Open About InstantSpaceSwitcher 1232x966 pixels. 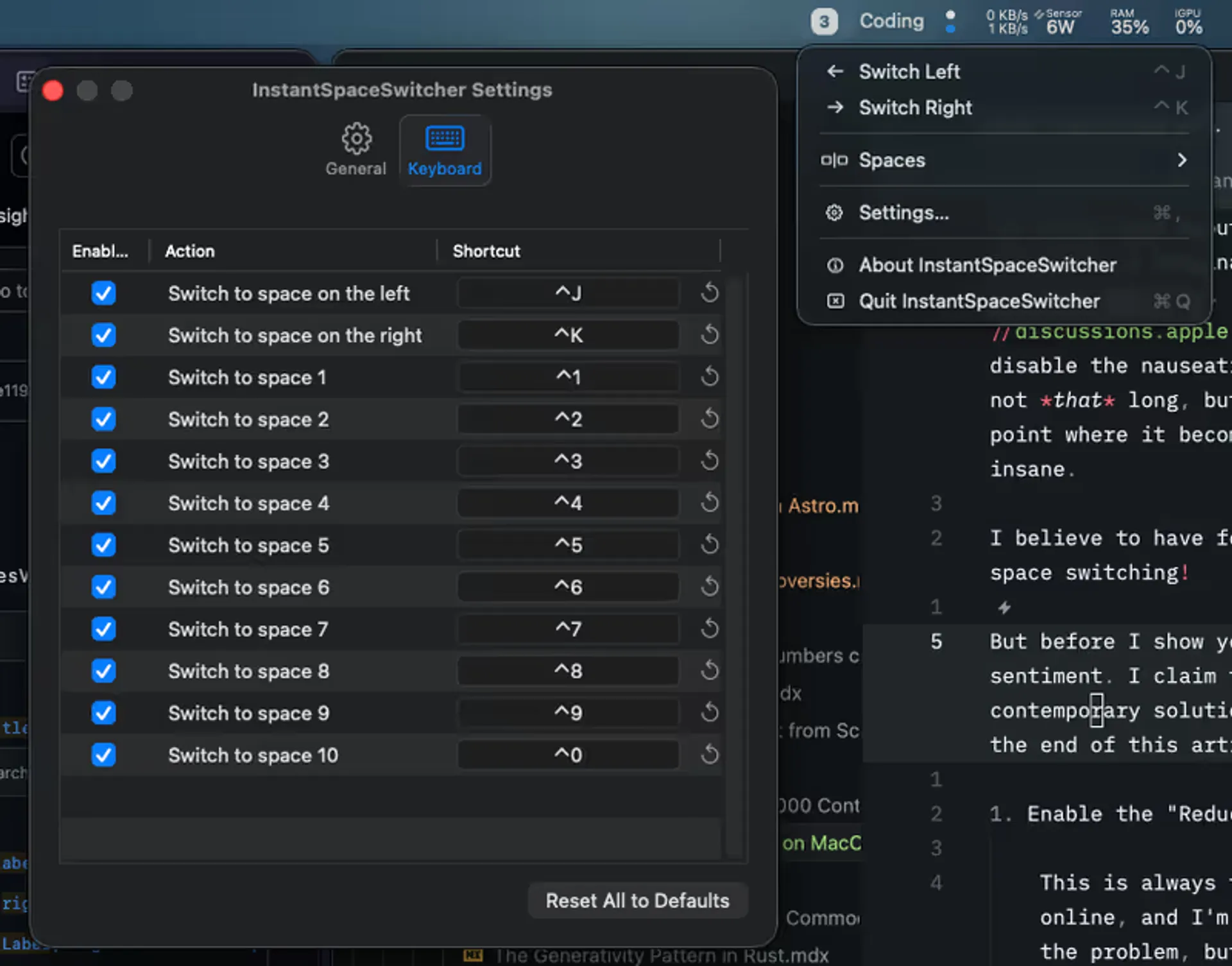(987, 265)
